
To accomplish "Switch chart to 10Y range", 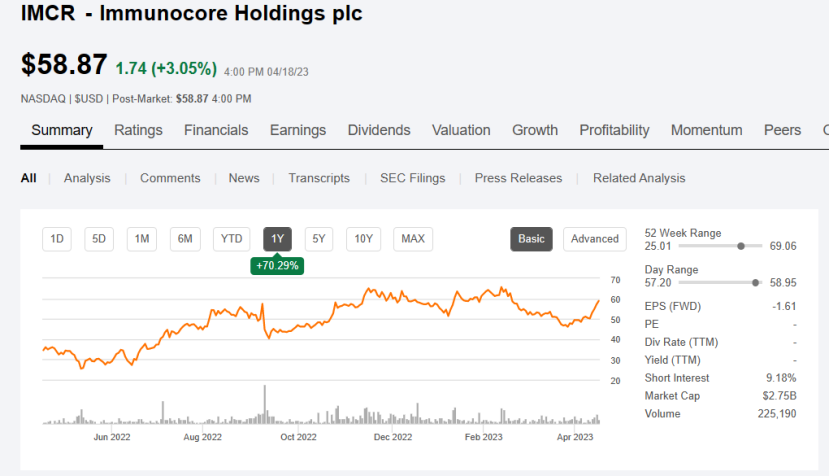I will 364,239.
